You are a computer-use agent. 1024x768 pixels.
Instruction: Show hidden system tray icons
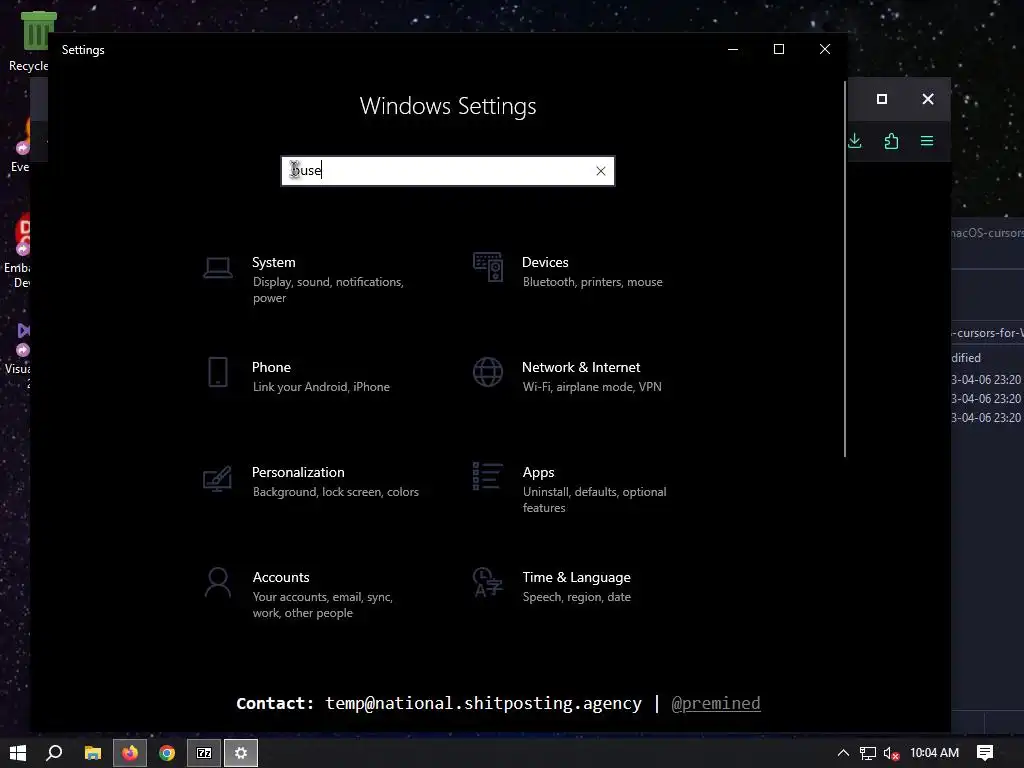tap(843, 753)
